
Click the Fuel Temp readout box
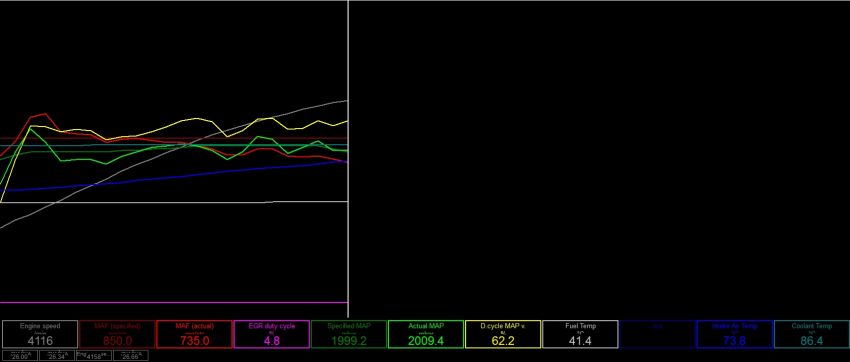580,334
